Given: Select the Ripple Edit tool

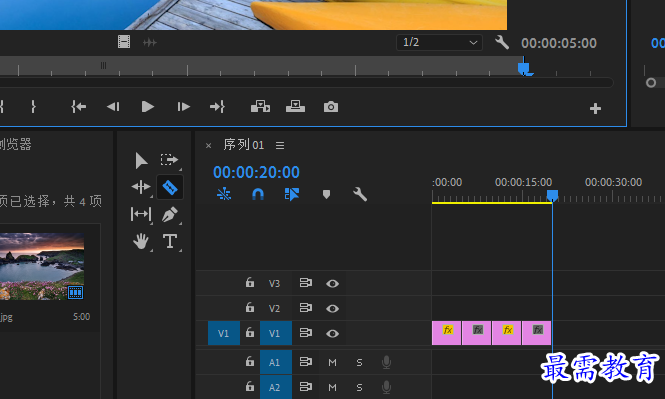Looking at the screenshot, I should [141, 187].
